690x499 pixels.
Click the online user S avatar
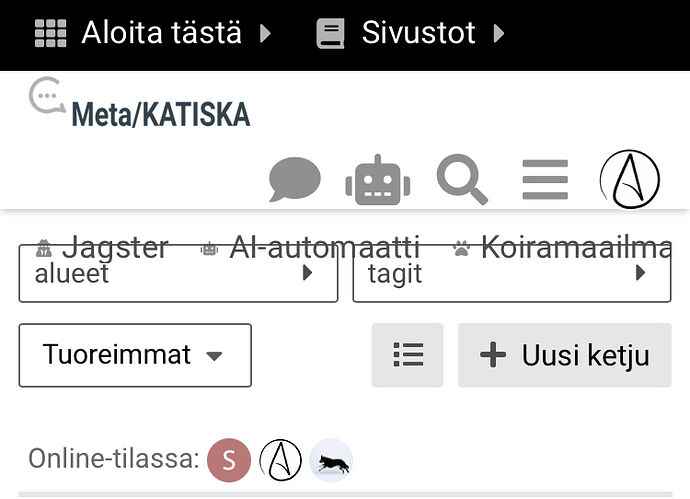click(x=229, y=460)
